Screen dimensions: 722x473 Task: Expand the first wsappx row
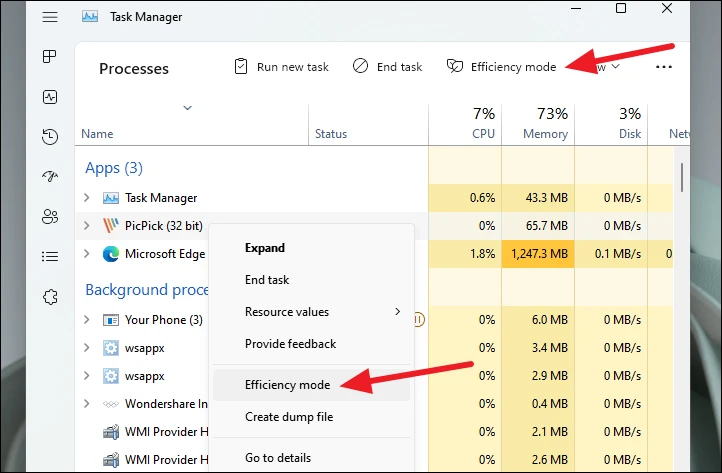click(x=87, y=347)
